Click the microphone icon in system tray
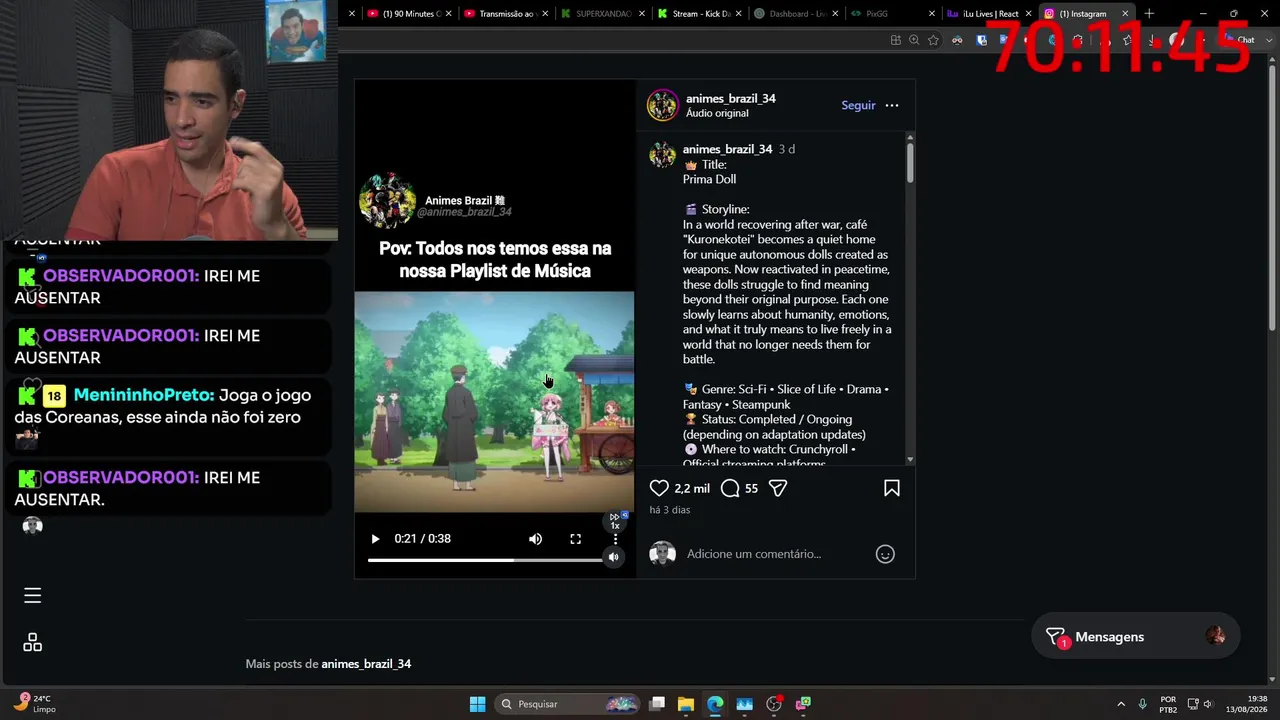 click(x=1142, y=704)
